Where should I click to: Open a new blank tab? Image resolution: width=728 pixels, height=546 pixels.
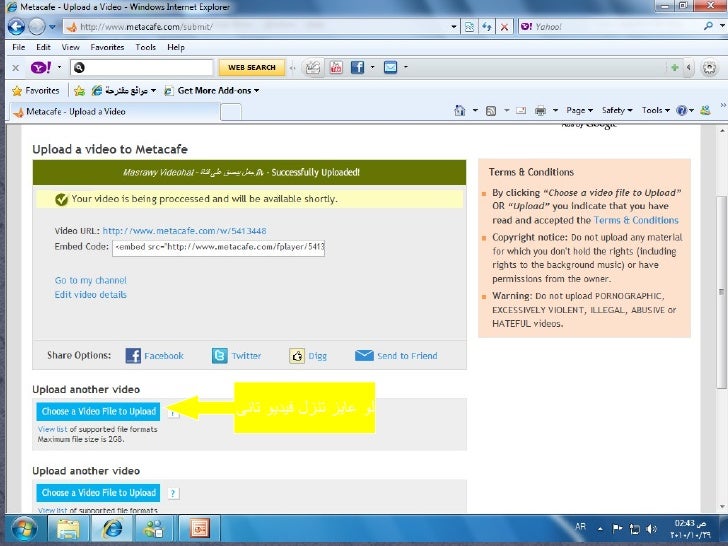(x=231, y=112)
